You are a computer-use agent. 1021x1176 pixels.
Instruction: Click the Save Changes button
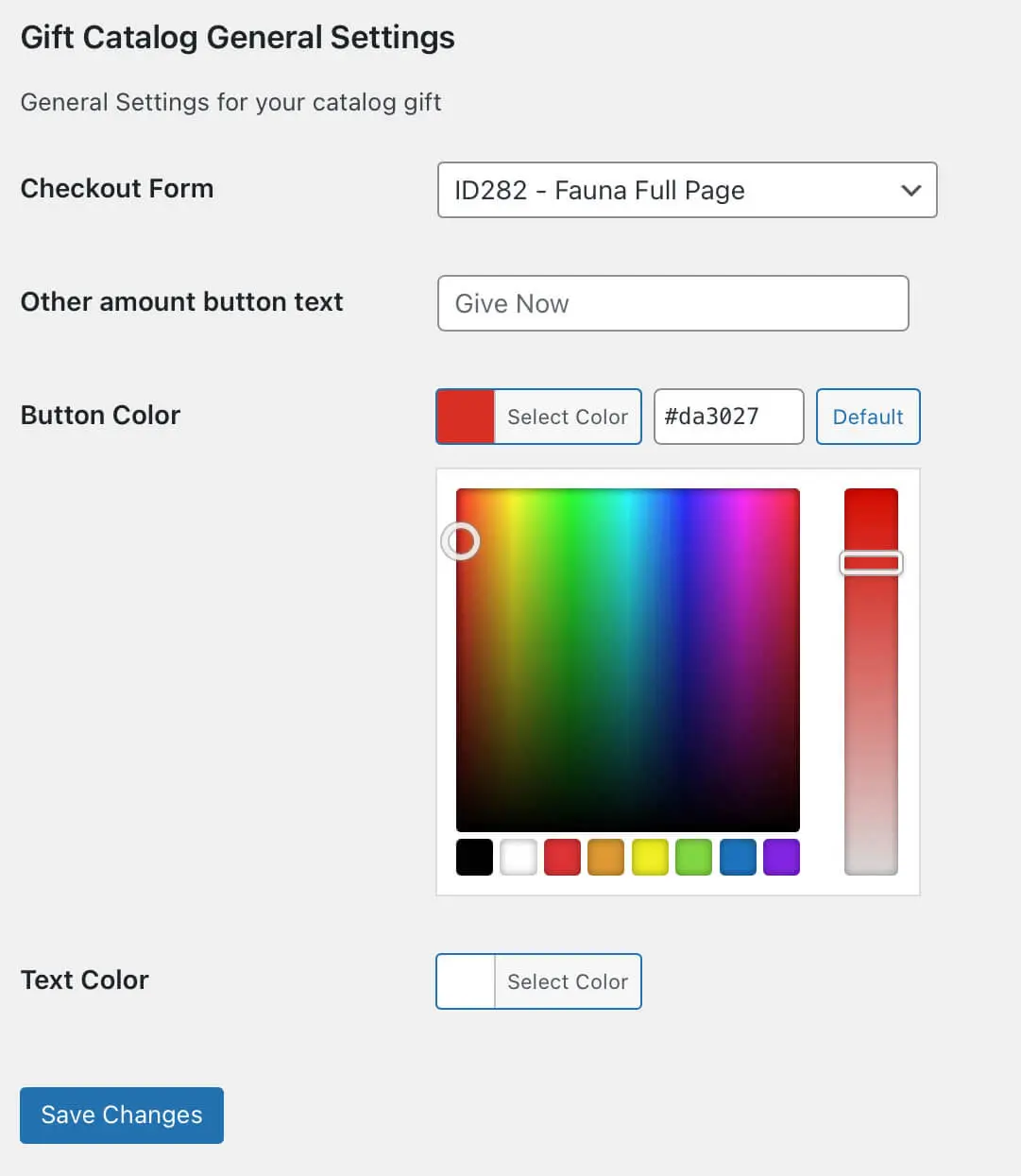(x=122, y=1116)
